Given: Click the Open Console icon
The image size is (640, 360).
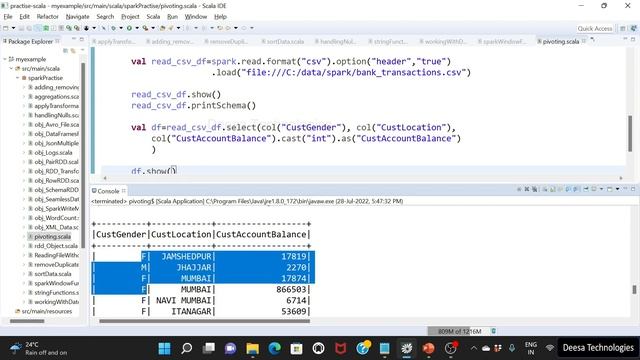Looking at the screenshot, I should click(x=610, y=189).
